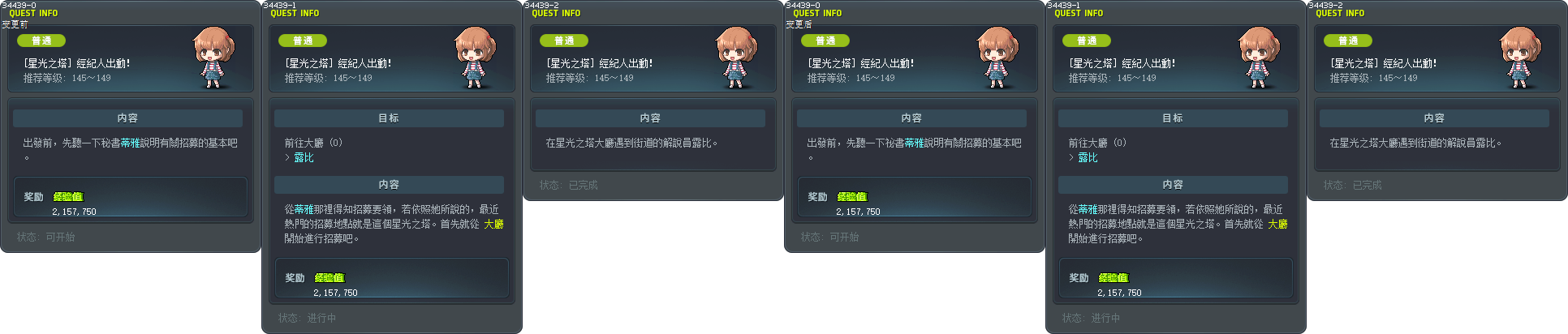This screenshot has width=1568, height=334.
Task: Select the 内容 header in the first 34439-2 panel
Action: pyautogui.click(x=650, y=118)
